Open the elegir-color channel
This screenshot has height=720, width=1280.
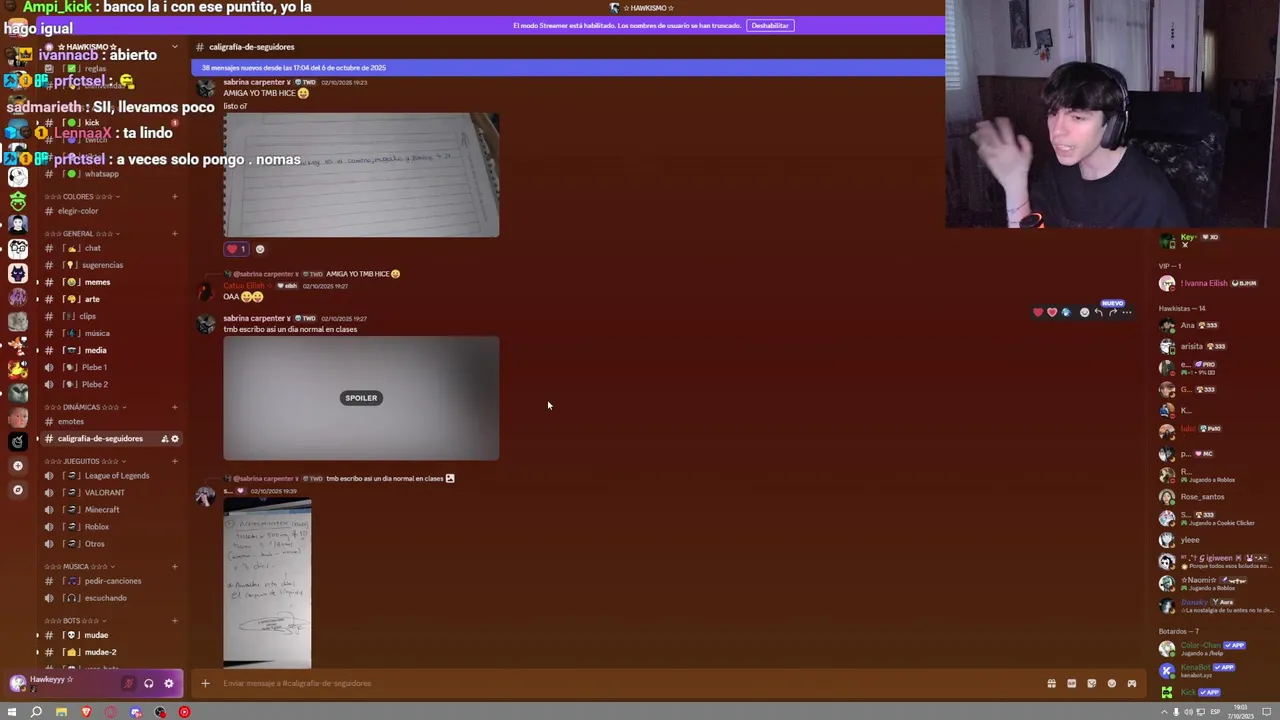pos(110,211)
